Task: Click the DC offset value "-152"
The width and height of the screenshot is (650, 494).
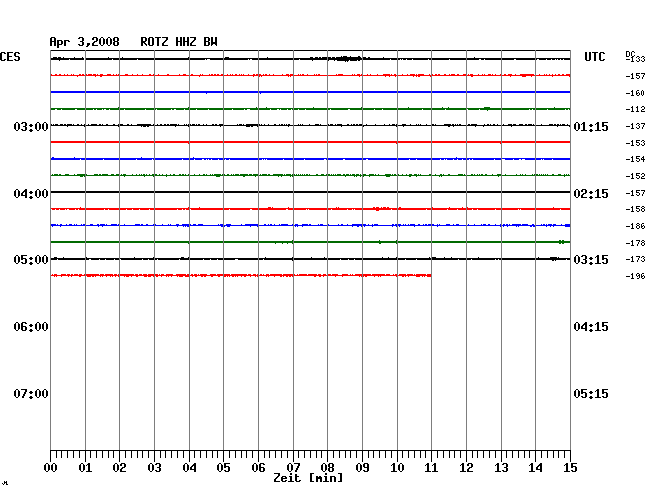Action: pyautogui.click(x=635, y=176)
